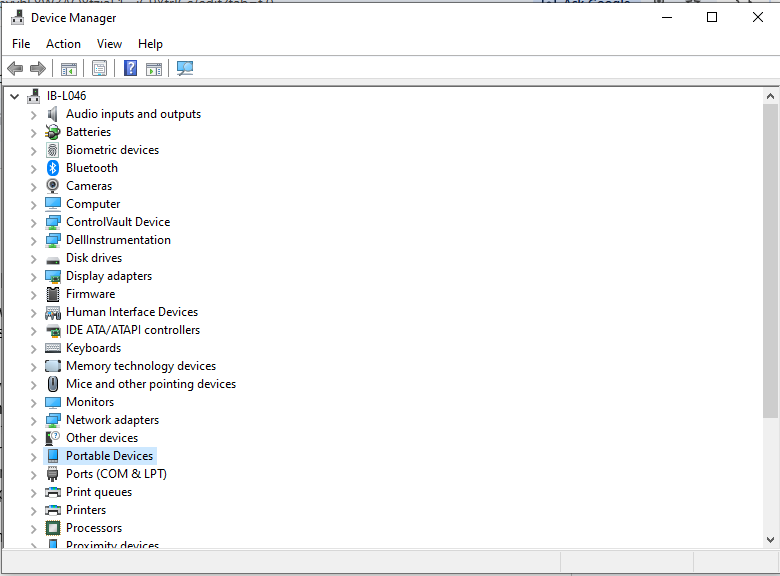Expand the Network adapters category
Viewport: 780px width, 576px height.
(33, 421)
